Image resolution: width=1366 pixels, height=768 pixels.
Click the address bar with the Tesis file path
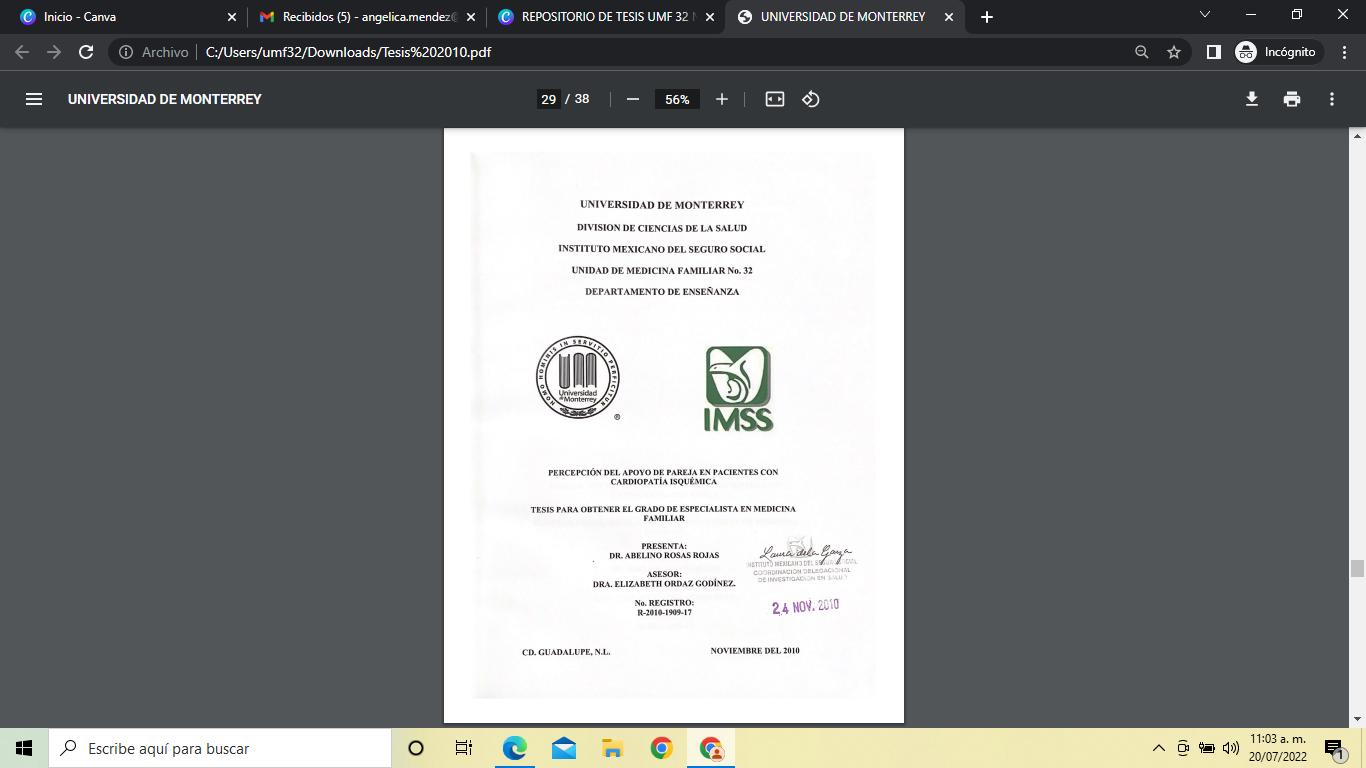click(x=640, y=52)
